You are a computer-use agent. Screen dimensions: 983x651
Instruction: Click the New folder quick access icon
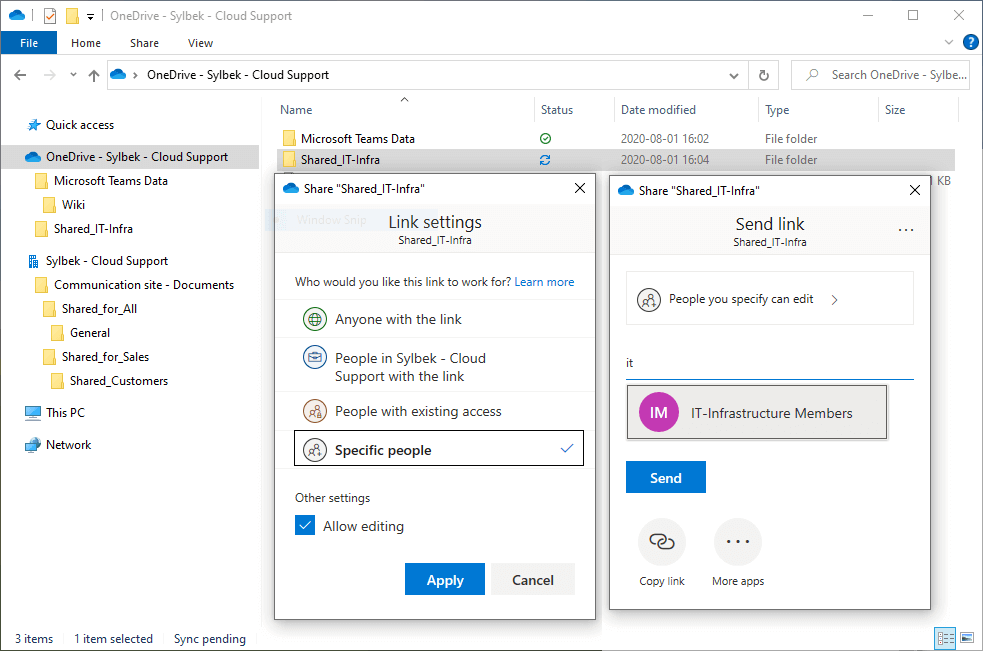73,16
